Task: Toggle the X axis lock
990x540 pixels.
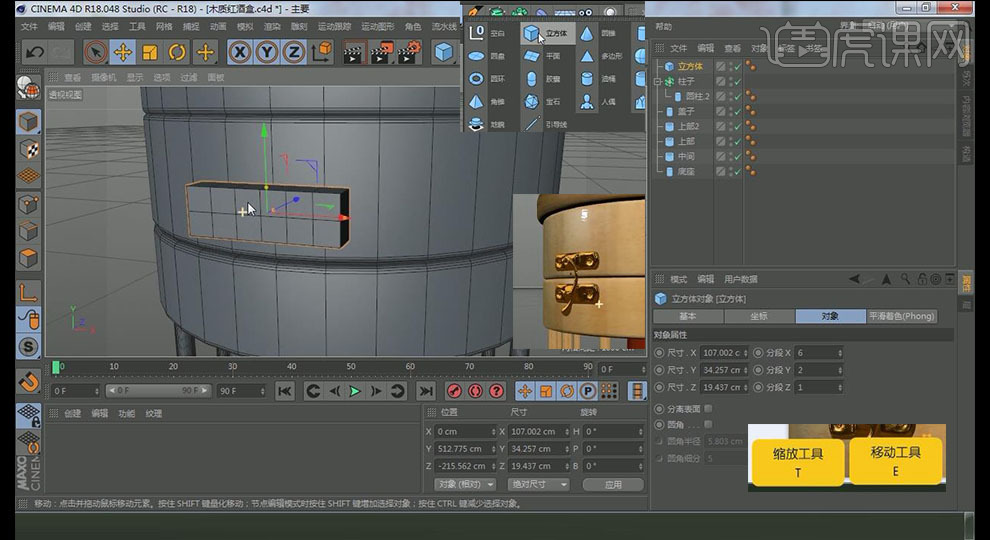Action: (239, 52)
